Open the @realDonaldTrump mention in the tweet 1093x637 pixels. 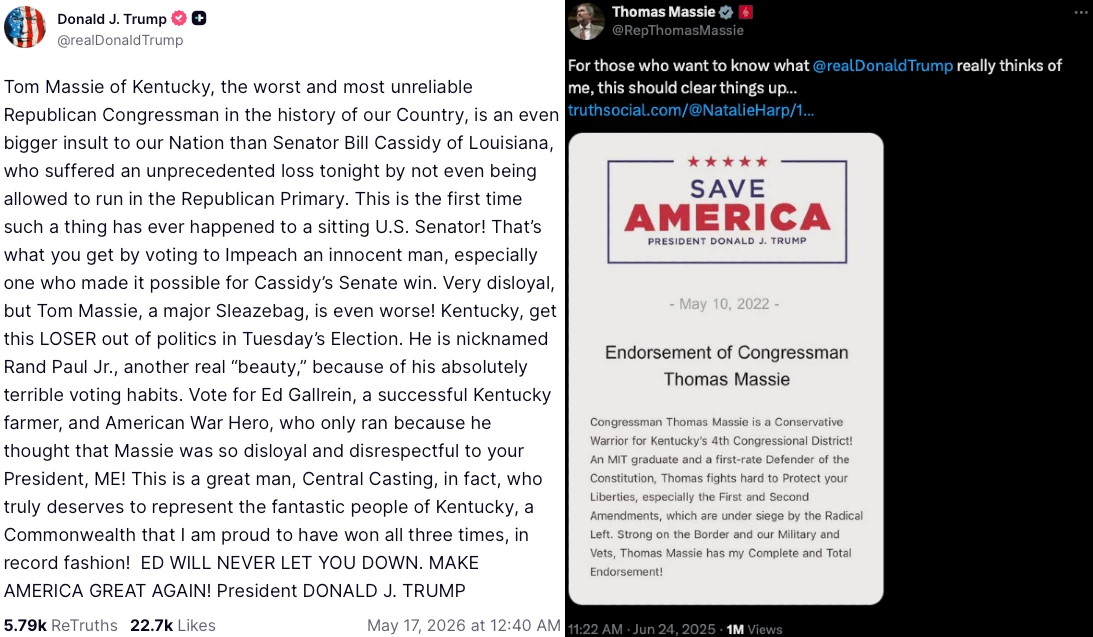pos(882,66)
